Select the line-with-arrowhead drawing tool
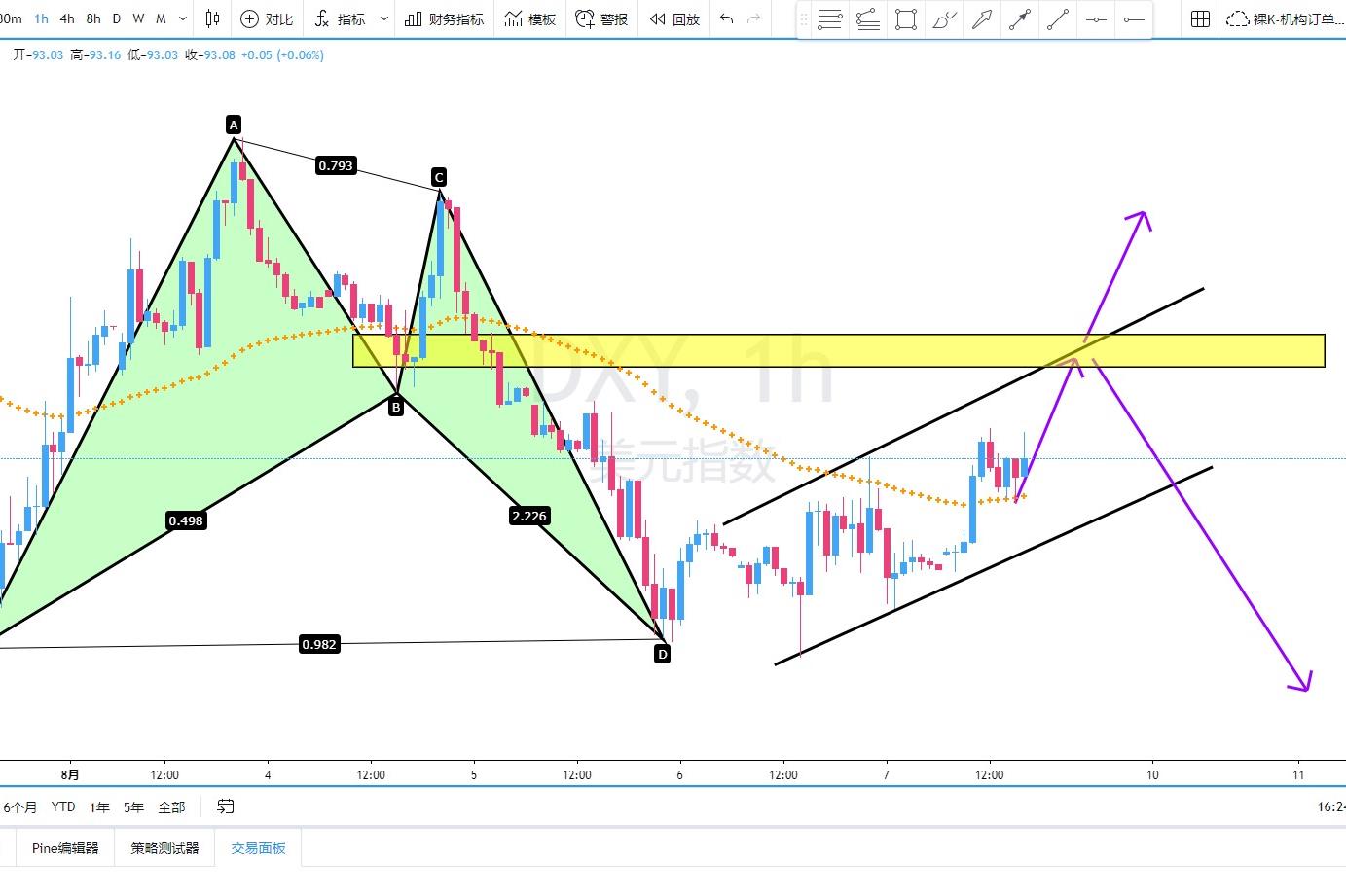Viewport: 1346px width, 896px height. click(1020, 19)
